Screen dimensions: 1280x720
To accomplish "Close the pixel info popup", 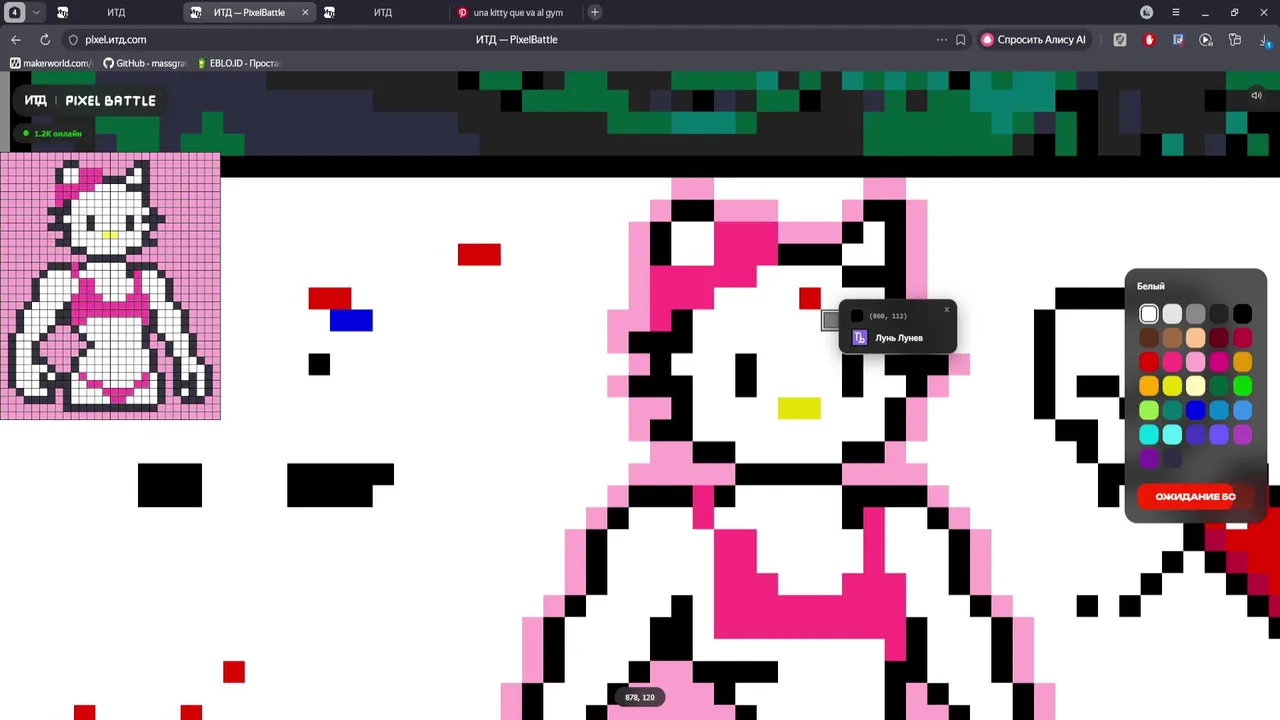I will [x=946, y=309].
